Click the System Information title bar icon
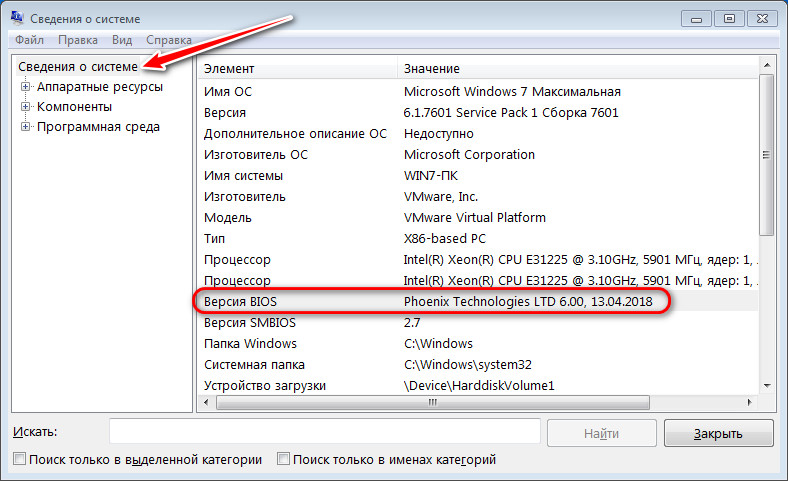 click(17, 18)
